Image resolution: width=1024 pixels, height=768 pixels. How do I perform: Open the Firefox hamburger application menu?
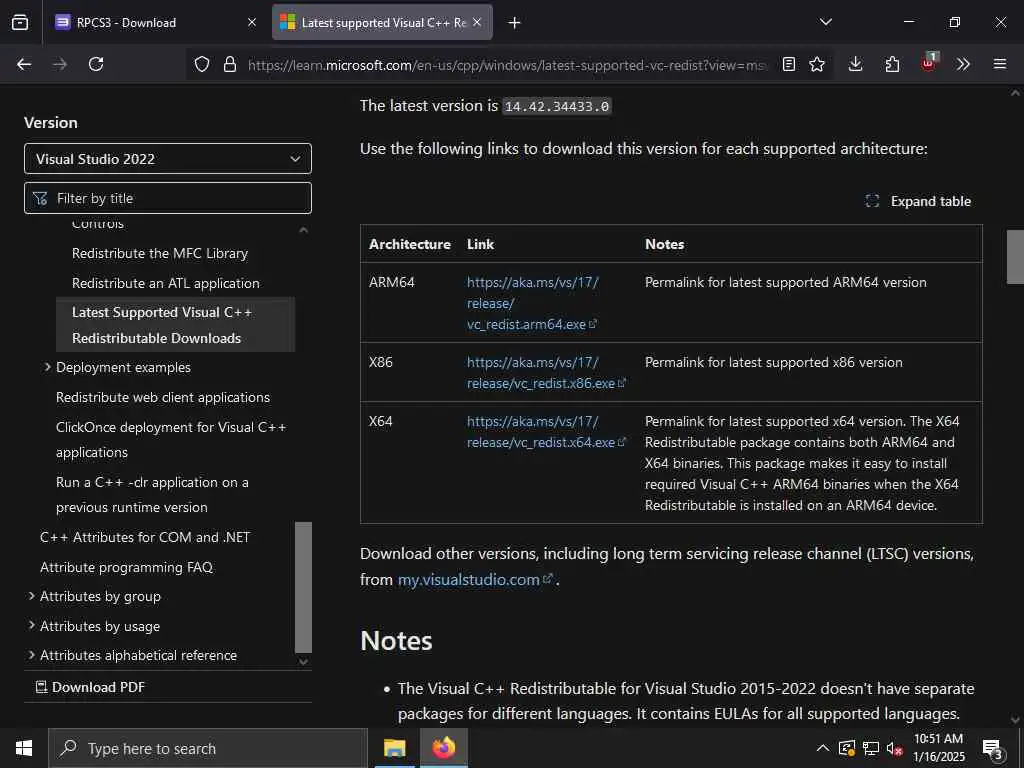tap(1000, 64)
